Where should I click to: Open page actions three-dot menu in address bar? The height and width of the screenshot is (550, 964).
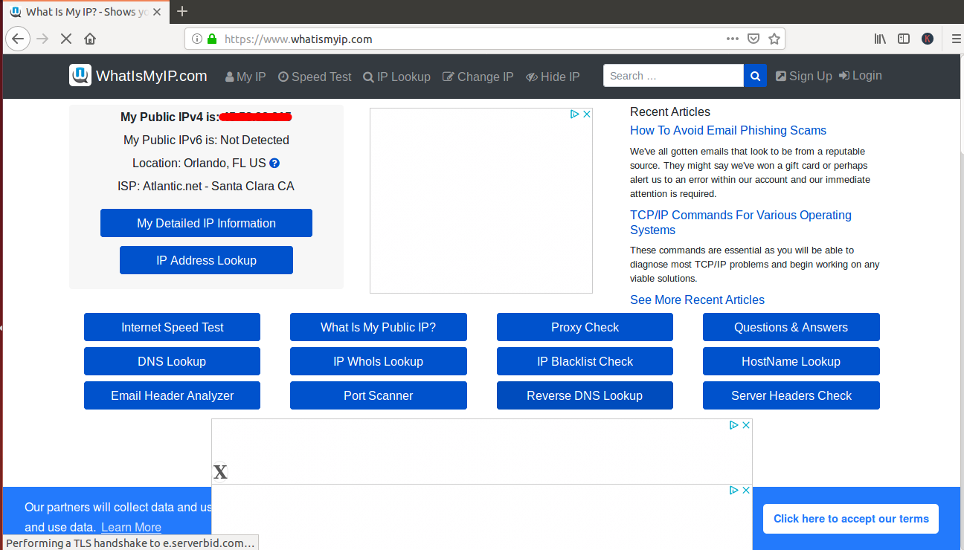point(732,39)
